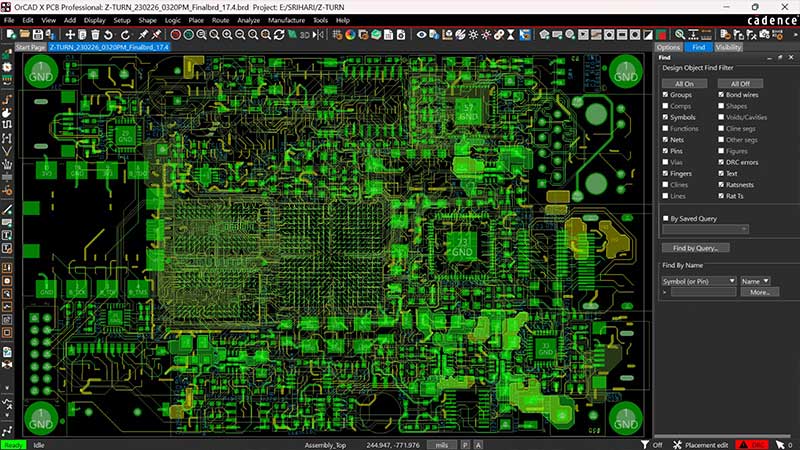
Task: Open the Analyze menu
Action: [248, 20]
